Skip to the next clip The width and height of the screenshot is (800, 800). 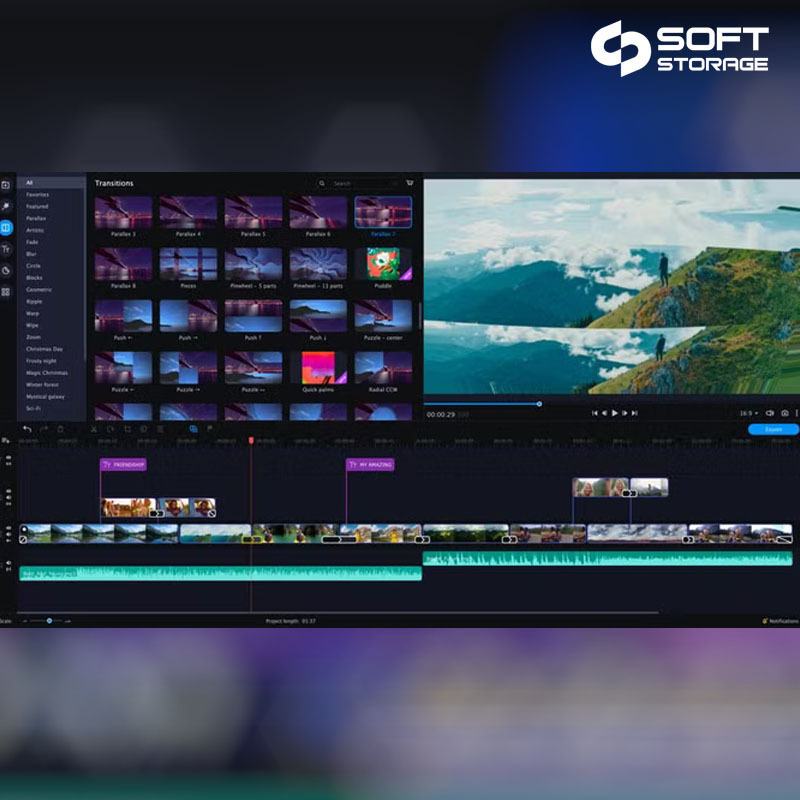tap(635, 413)
